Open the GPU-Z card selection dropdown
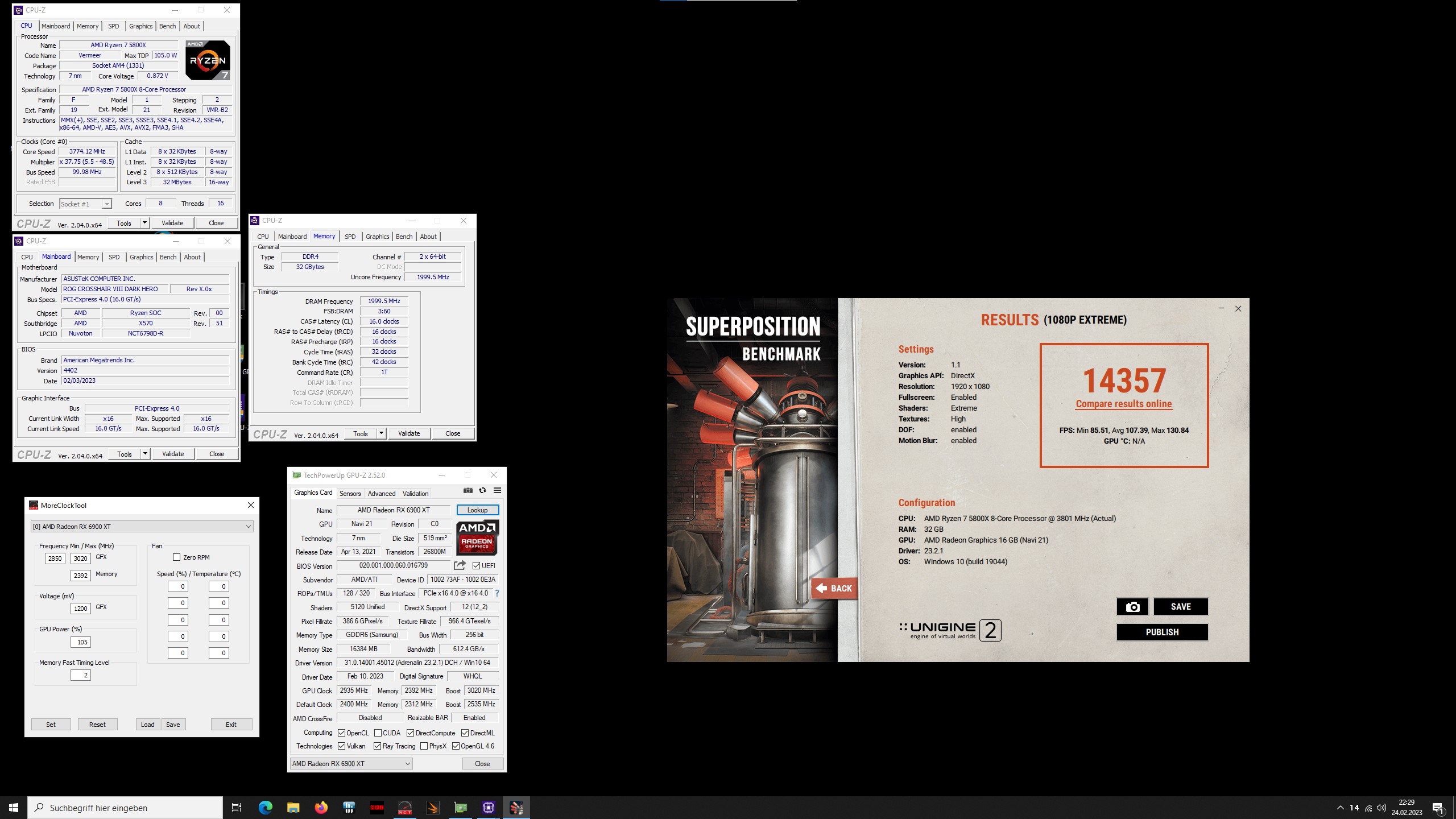Screen dimensions: 1456x819 click(x=351, y=764)
